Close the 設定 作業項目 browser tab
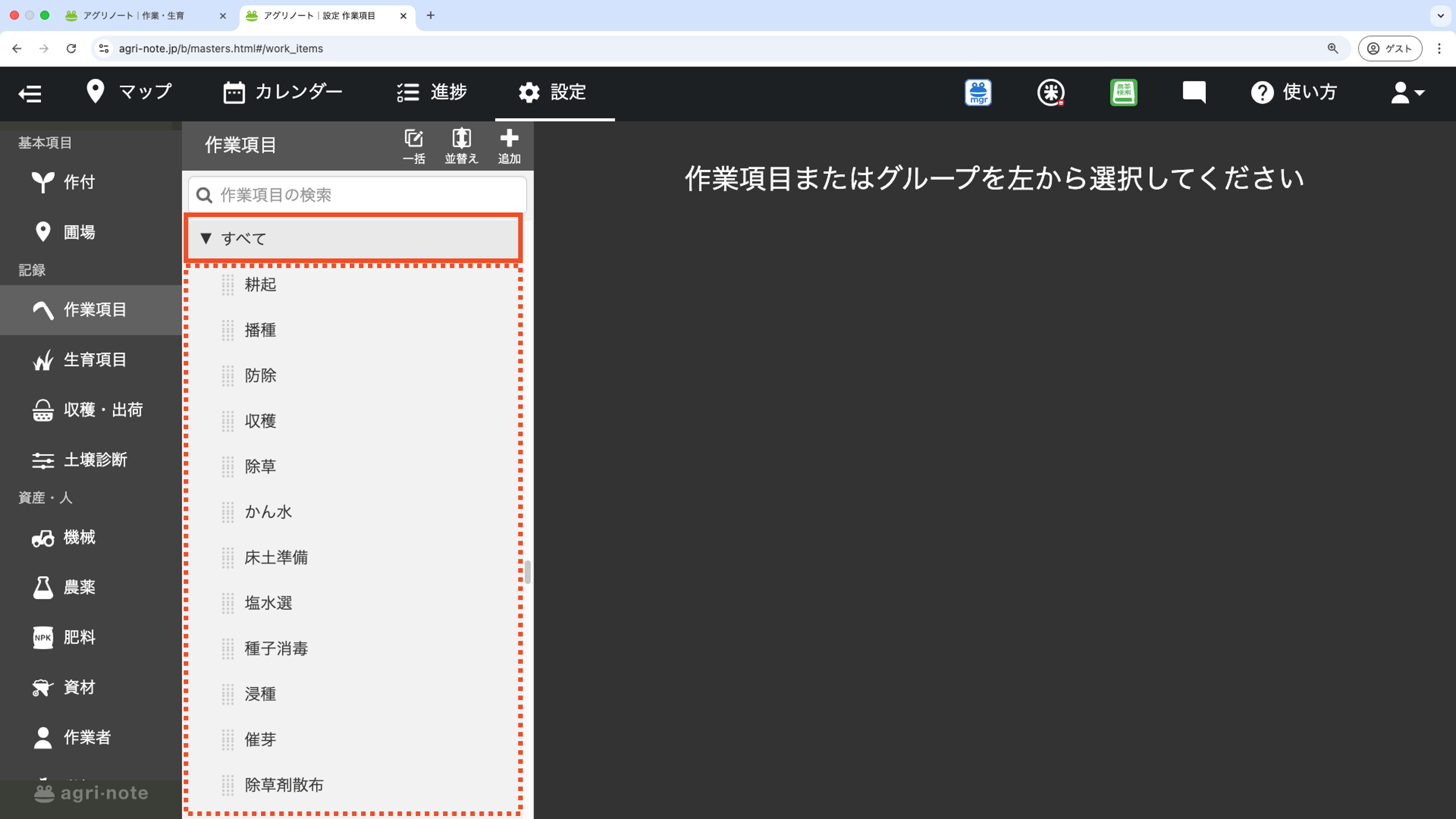This screenshot has width=1456, height=819. [403, 16]
